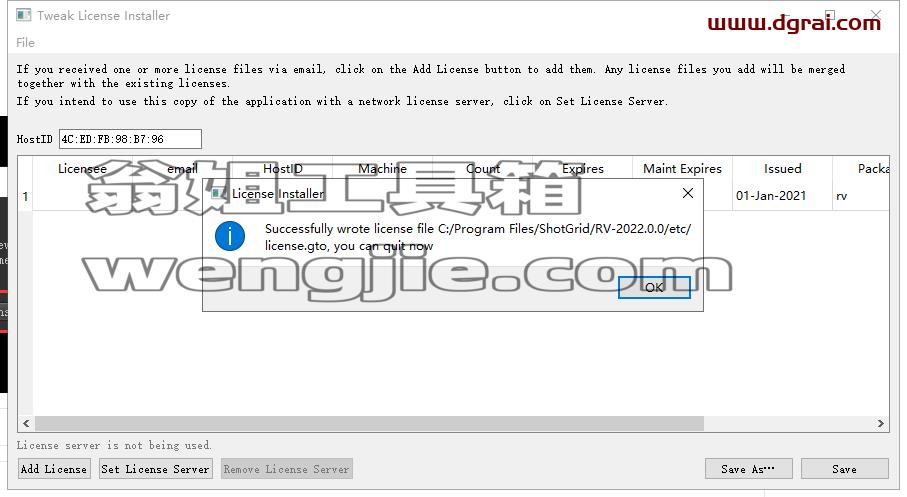Image resolution: width=907 pixels, height=497 pixels.
Task: Close the Tweak License Installer window
Action: pos(876,15)
